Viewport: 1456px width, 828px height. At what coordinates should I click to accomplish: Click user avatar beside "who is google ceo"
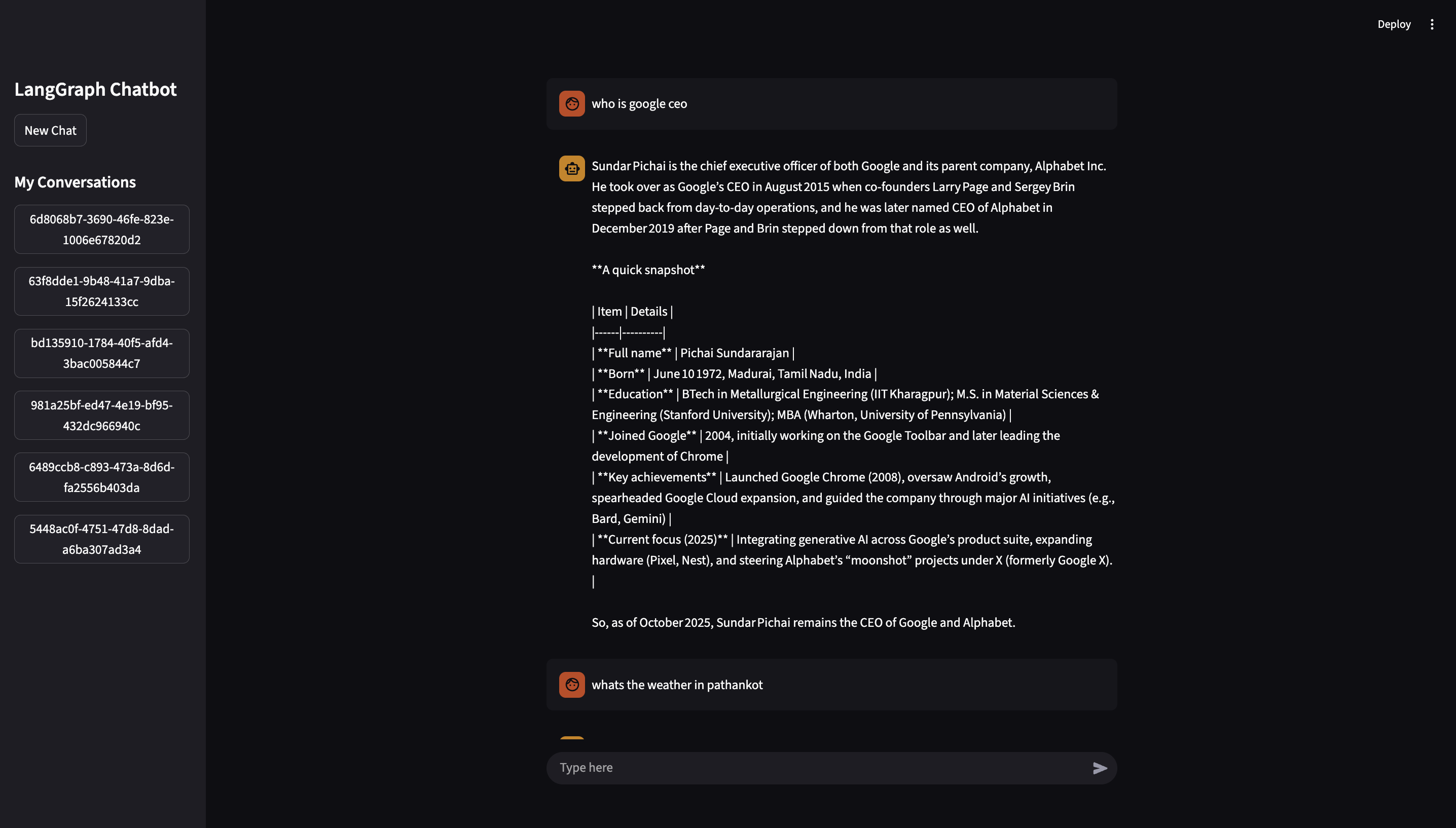[x=571, y=103]
